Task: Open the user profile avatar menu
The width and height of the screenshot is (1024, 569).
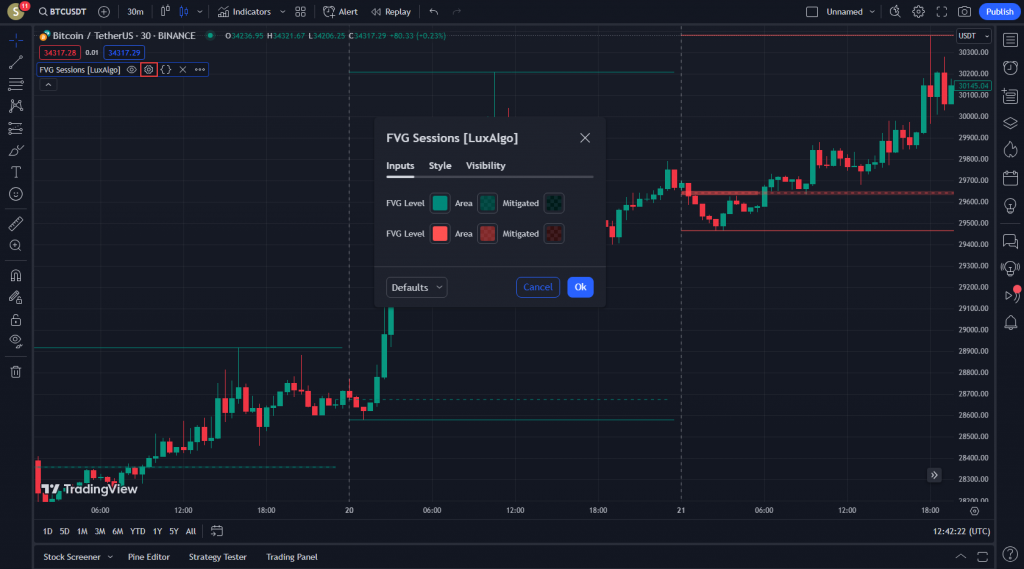Action: [15, 12]
